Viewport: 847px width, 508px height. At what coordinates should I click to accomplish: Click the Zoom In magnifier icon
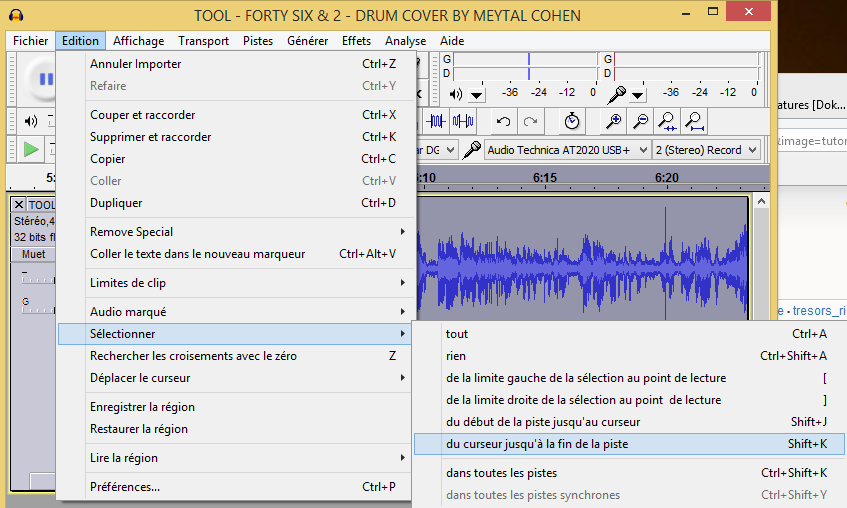[x=614, y=121]
